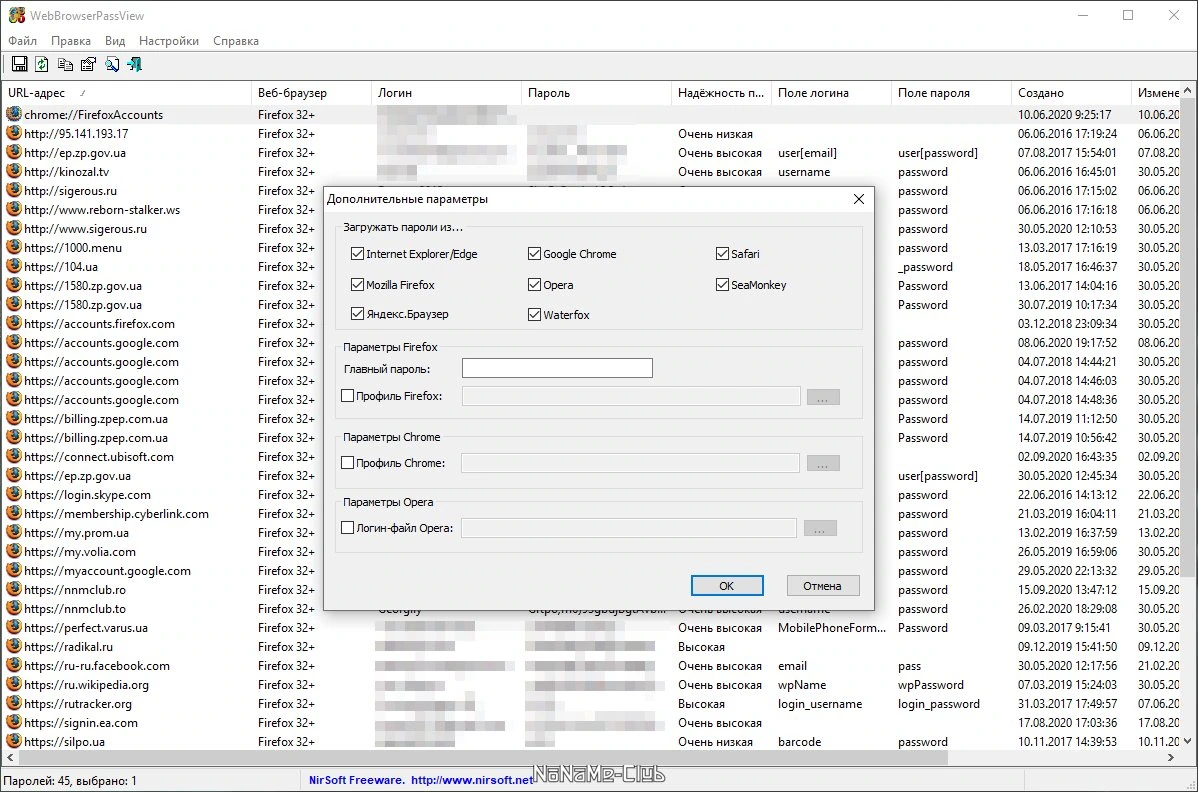Click the Логин column header
Viewport: 1198px width, 792px height.
tap(445, 92)
